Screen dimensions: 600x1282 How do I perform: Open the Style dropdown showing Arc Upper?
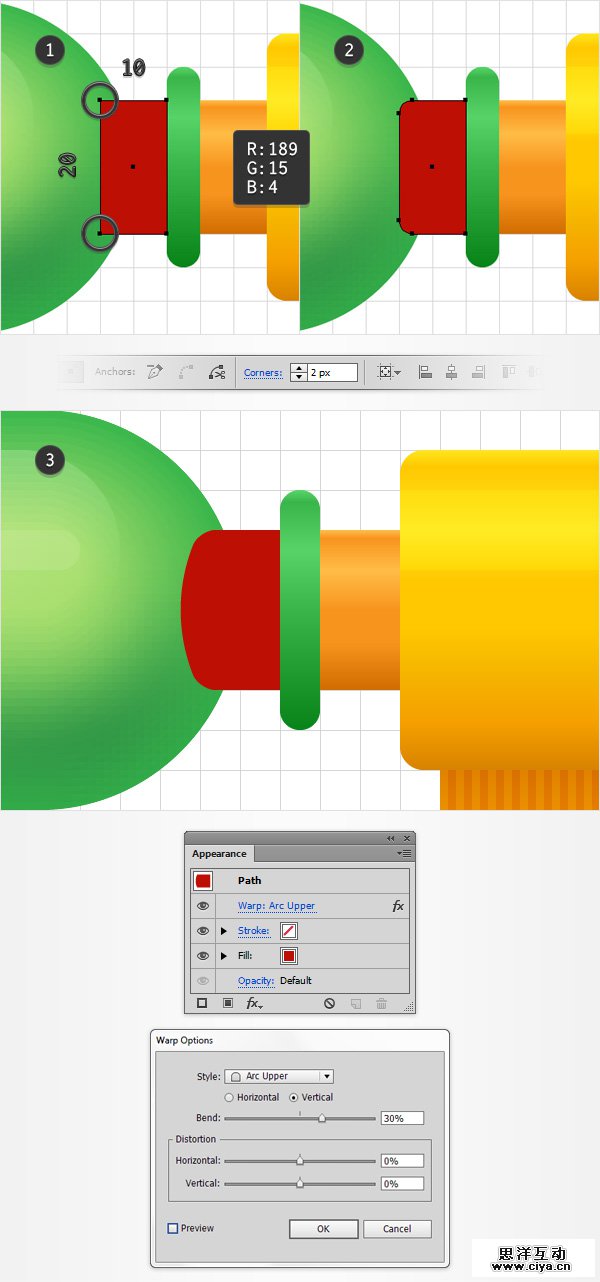click(x=279, y=1076)
